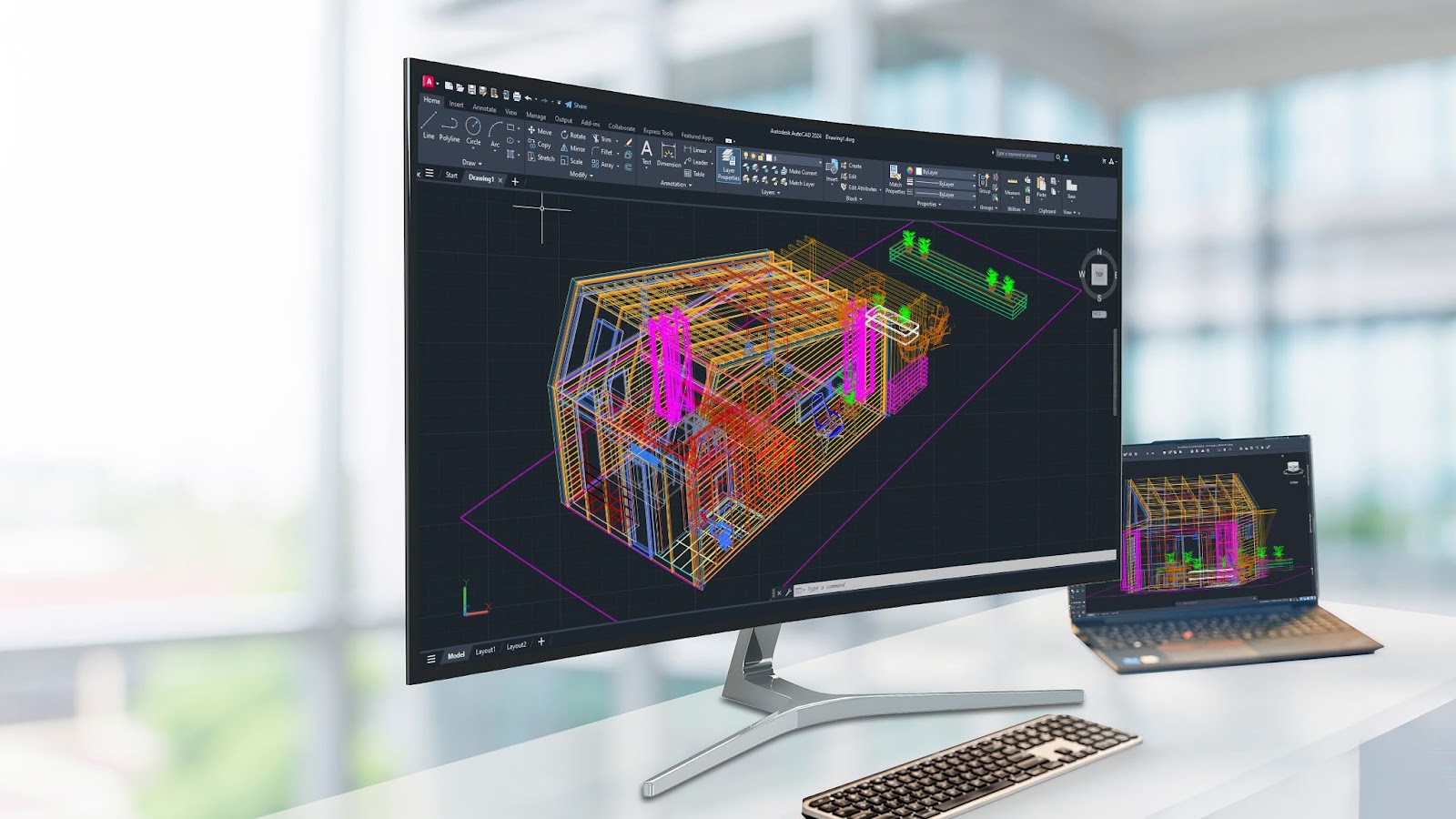Select the Line drawing tool

(429, 126)
